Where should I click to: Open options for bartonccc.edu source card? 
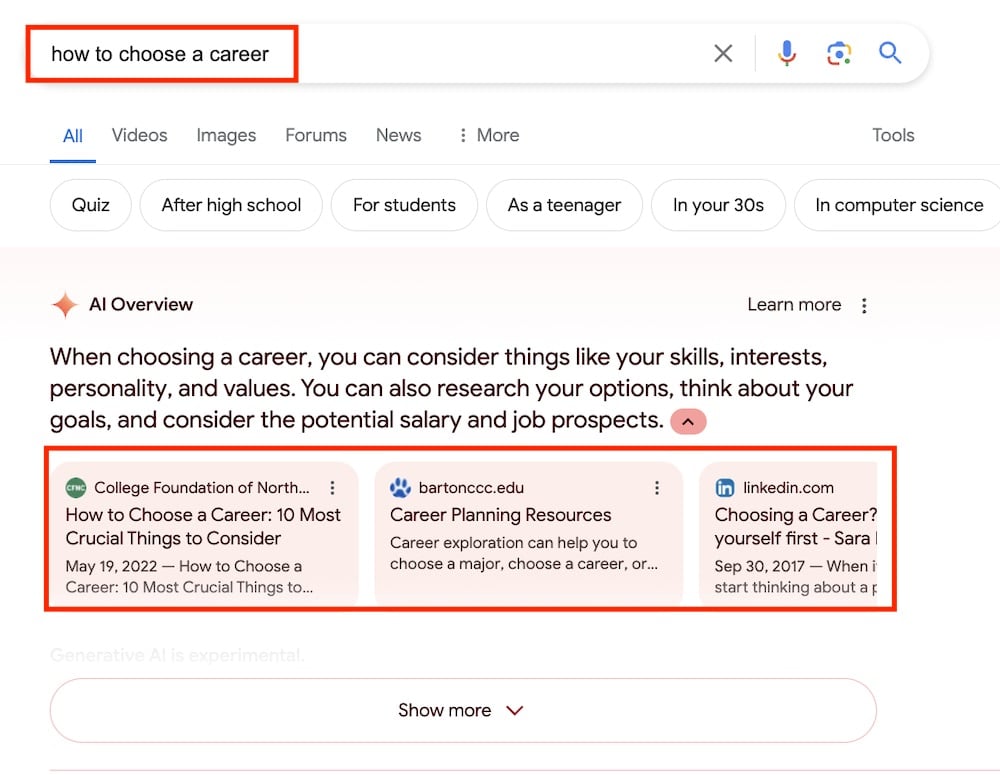pyautogui.click(x=657, y=488)
